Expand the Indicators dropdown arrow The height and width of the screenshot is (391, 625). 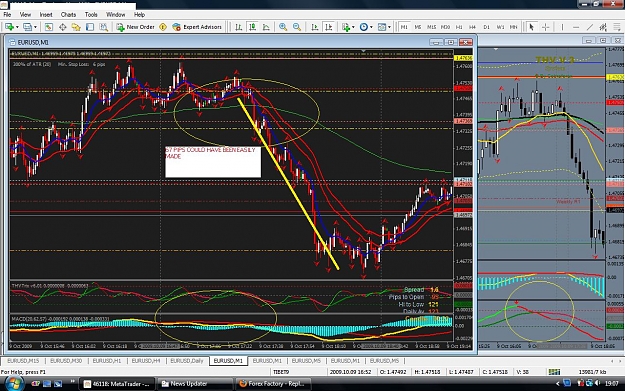tap(353, 27)
